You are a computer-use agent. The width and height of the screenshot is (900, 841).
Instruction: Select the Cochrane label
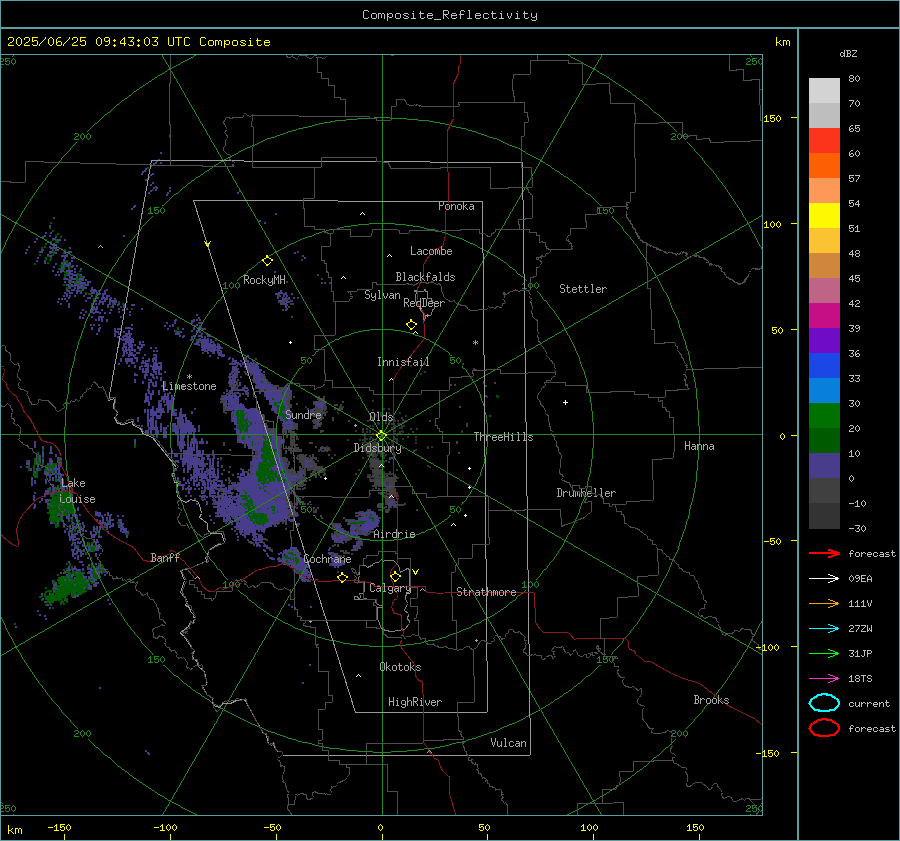coord(327,559)
